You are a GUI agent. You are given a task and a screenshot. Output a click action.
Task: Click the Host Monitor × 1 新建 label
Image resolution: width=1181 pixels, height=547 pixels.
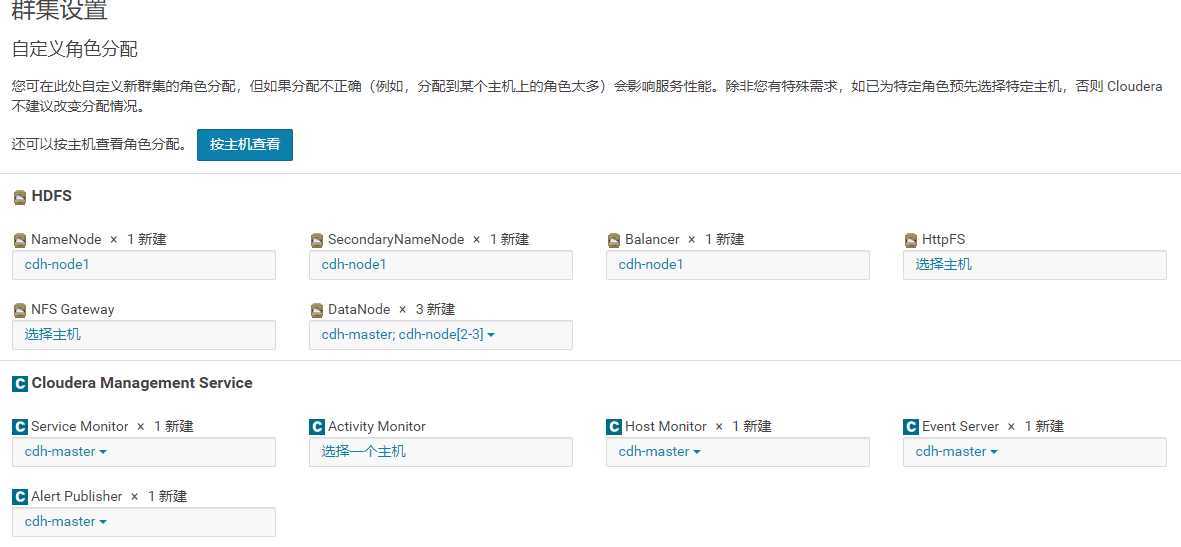pos(698,426)
